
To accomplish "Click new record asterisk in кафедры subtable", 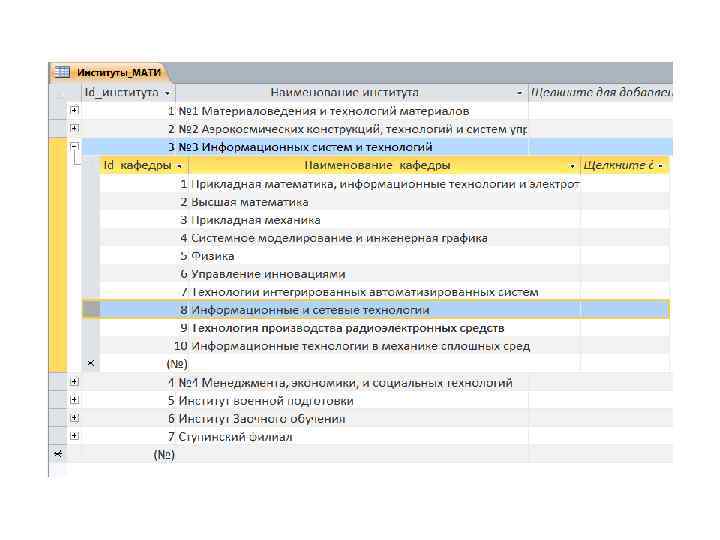I will tap(91, 363).
